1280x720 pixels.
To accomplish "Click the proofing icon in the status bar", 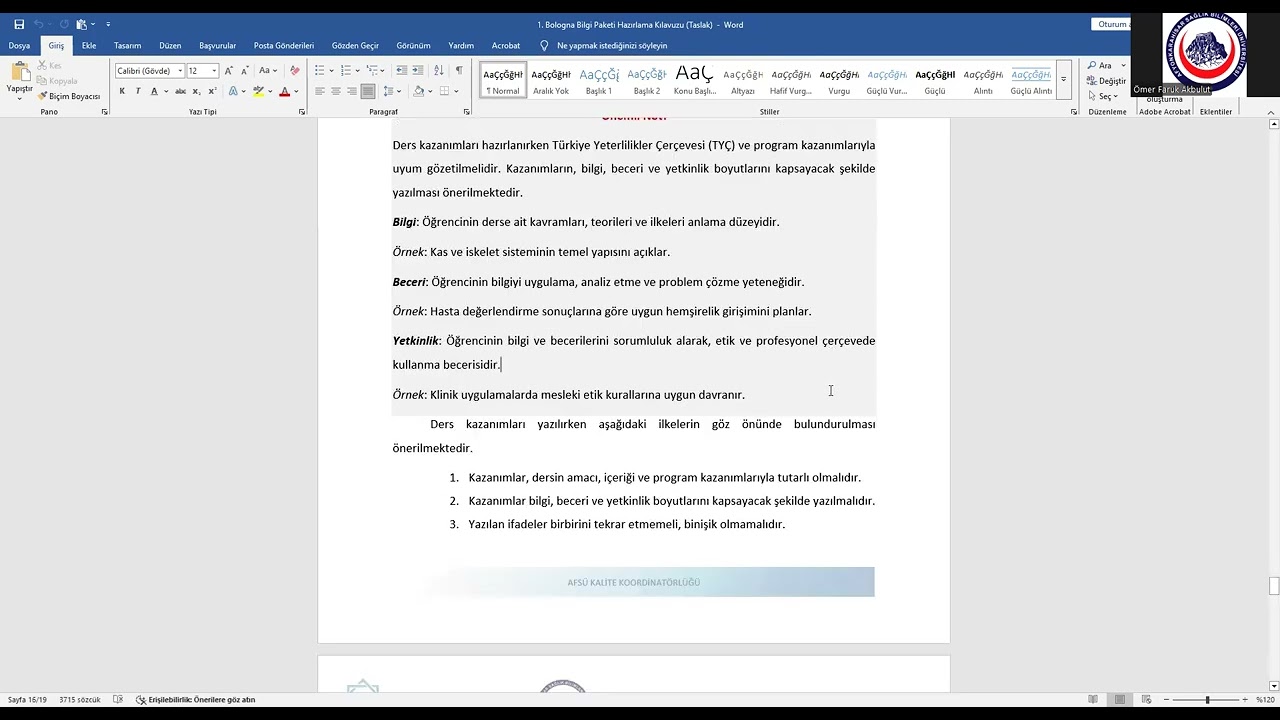I will (x=118, y=700).
